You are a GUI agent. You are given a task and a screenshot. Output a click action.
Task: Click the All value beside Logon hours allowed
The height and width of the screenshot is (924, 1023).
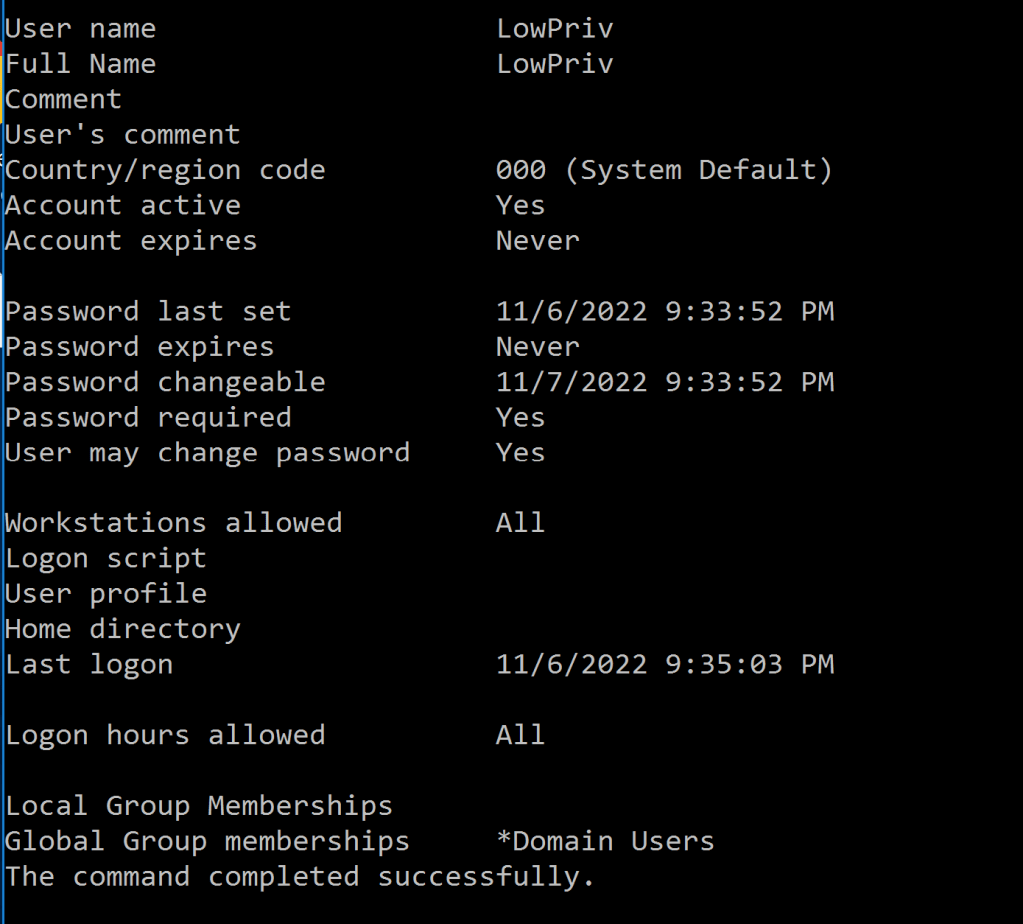[x=520, y=735]
